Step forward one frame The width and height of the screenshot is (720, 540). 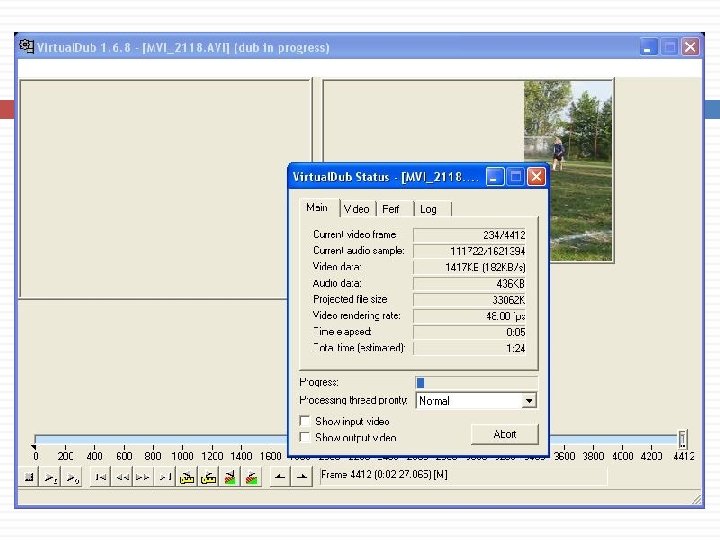143,478
